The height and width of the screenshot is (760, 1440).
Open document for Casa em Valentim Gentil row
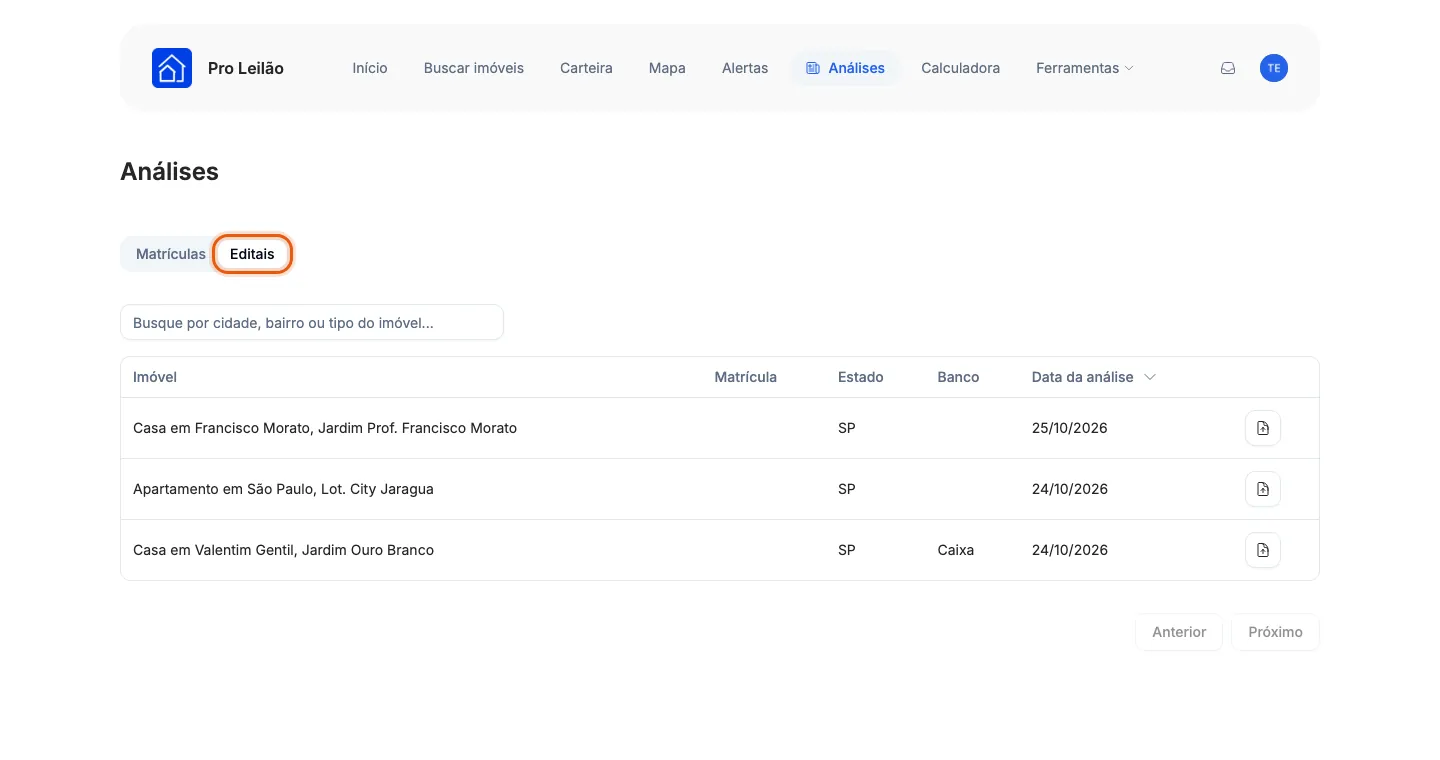[1263, 550]
